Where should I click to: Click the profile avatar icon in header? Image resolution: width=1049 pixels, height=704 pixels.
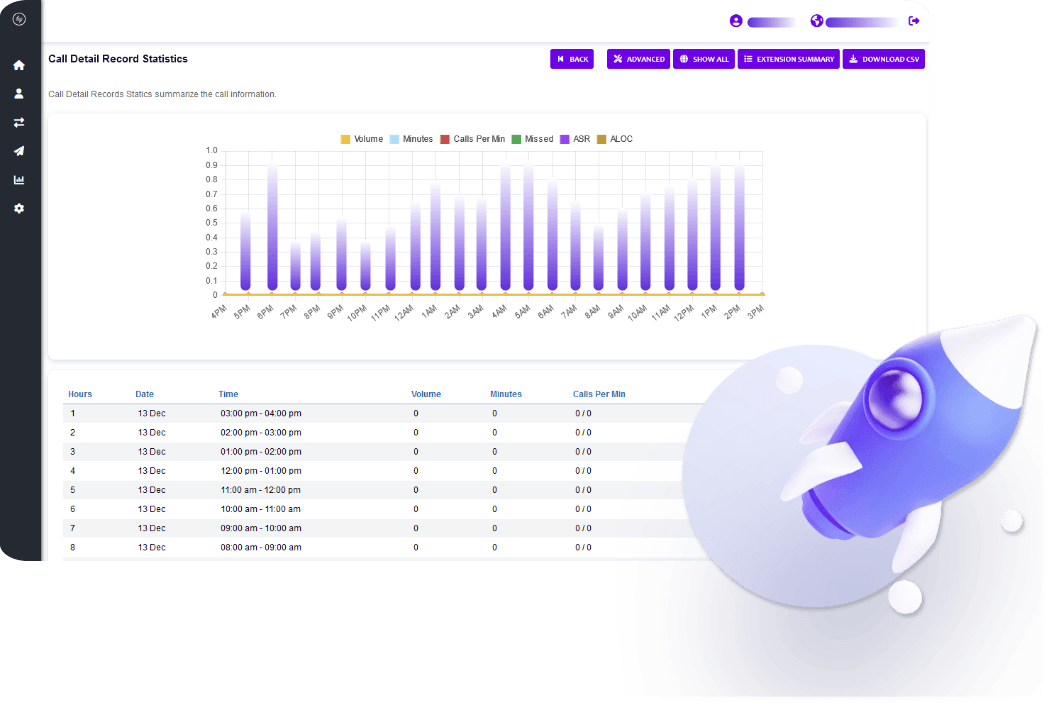coord(736,21)
